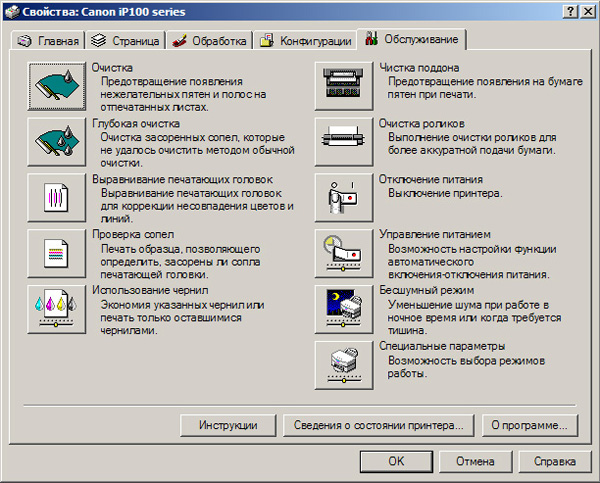Click the 'Специальные параметры' heading text
Screen dimensions: 600x483
pos(442,346)
